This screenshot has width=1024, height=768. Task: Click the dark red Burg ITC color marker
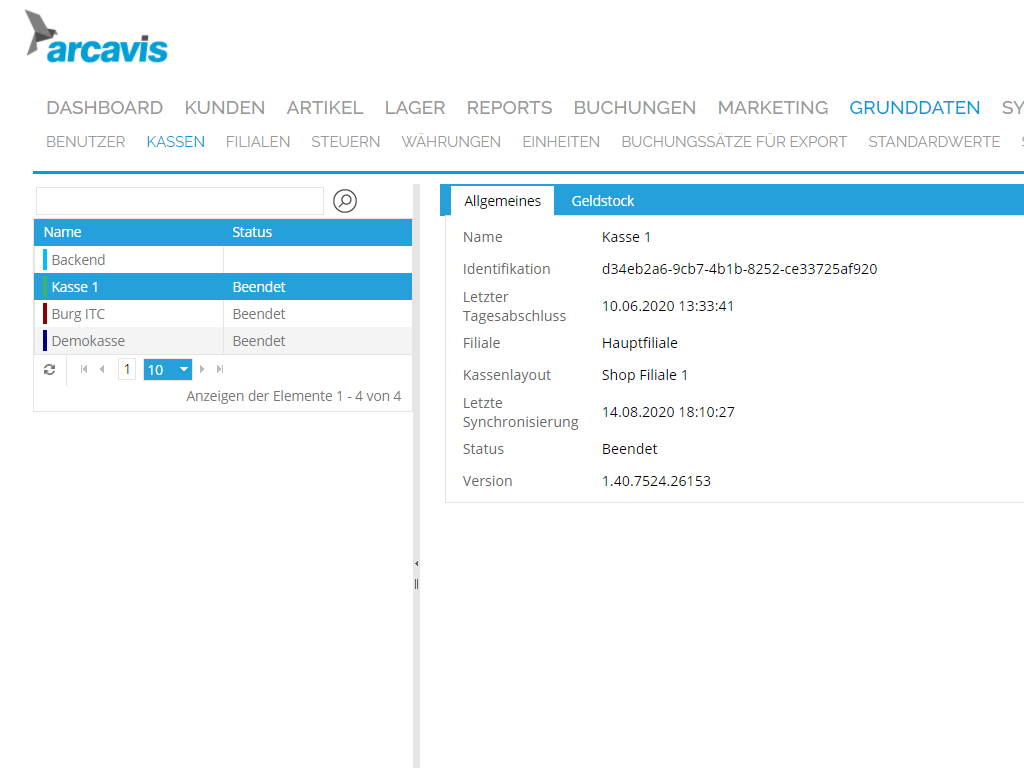pyautogui.click(x=45, y=314)
